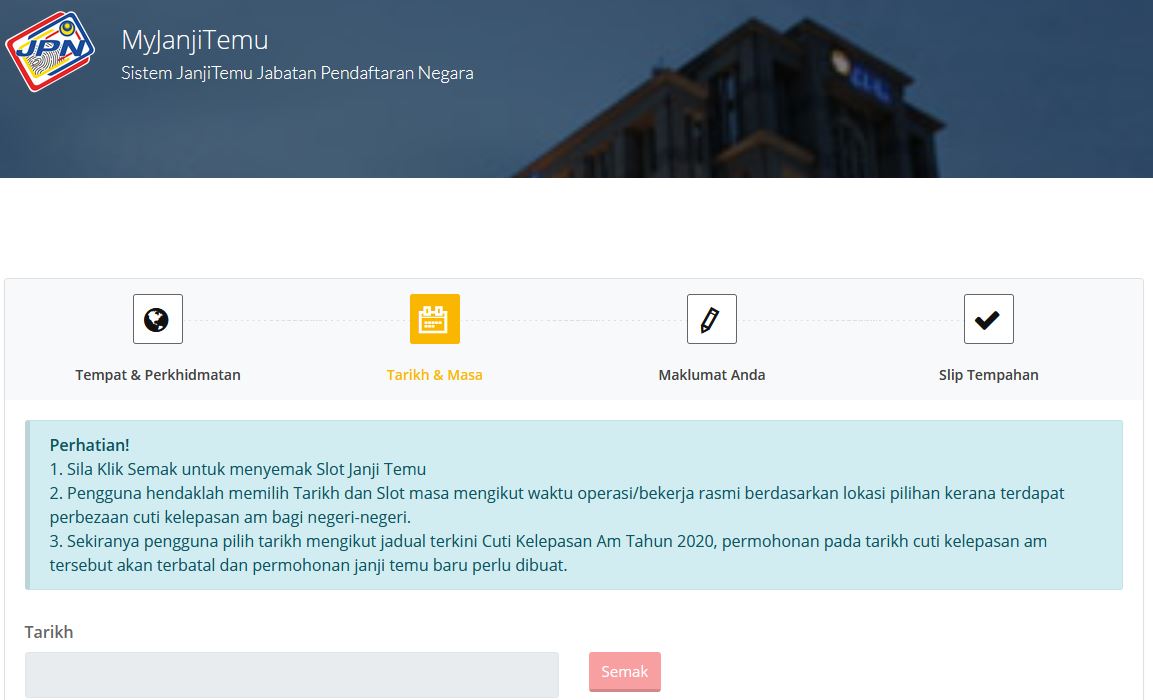Click the yellow calendar icon step
The height and width of the screenshot is (700, 1153).
[435, 319]
